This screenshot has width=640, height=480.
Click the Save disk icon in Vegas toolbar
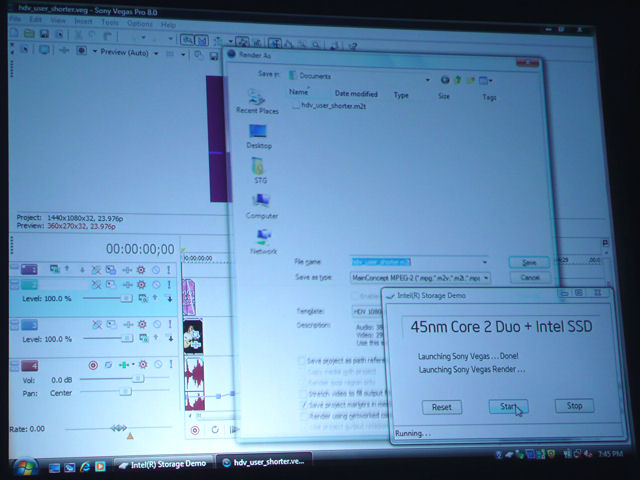[x=44, y=34]
